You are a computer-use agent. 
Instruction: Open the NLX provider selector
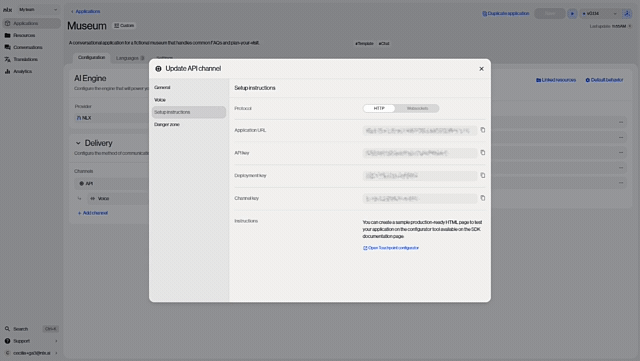(111, 118)
